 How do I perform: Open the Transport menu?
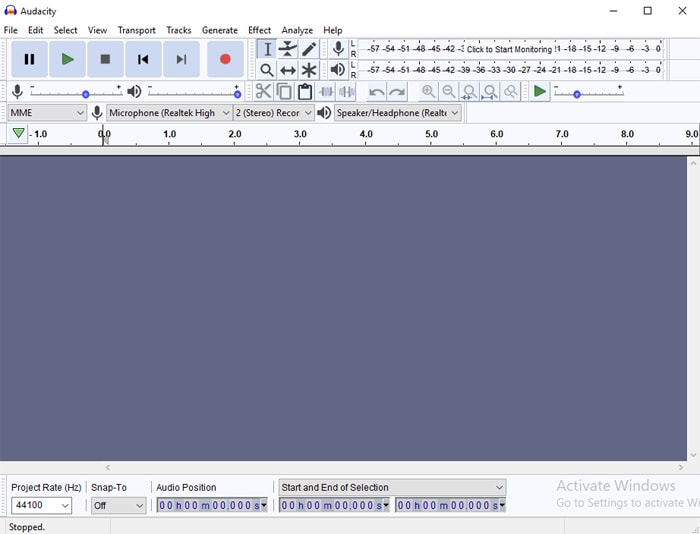(x=137, y=30)
